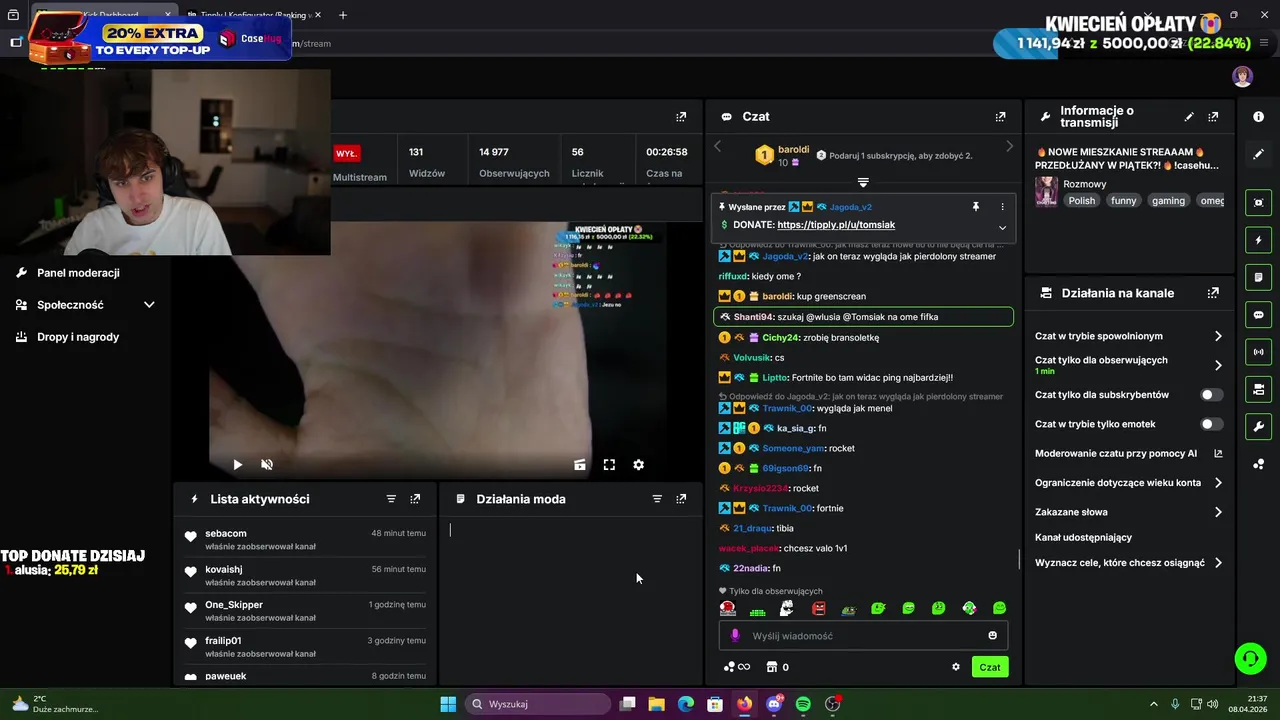This screenshot has height=720, width=1280.
Task: Open the preview player settings gear
Action: (638, 465)
